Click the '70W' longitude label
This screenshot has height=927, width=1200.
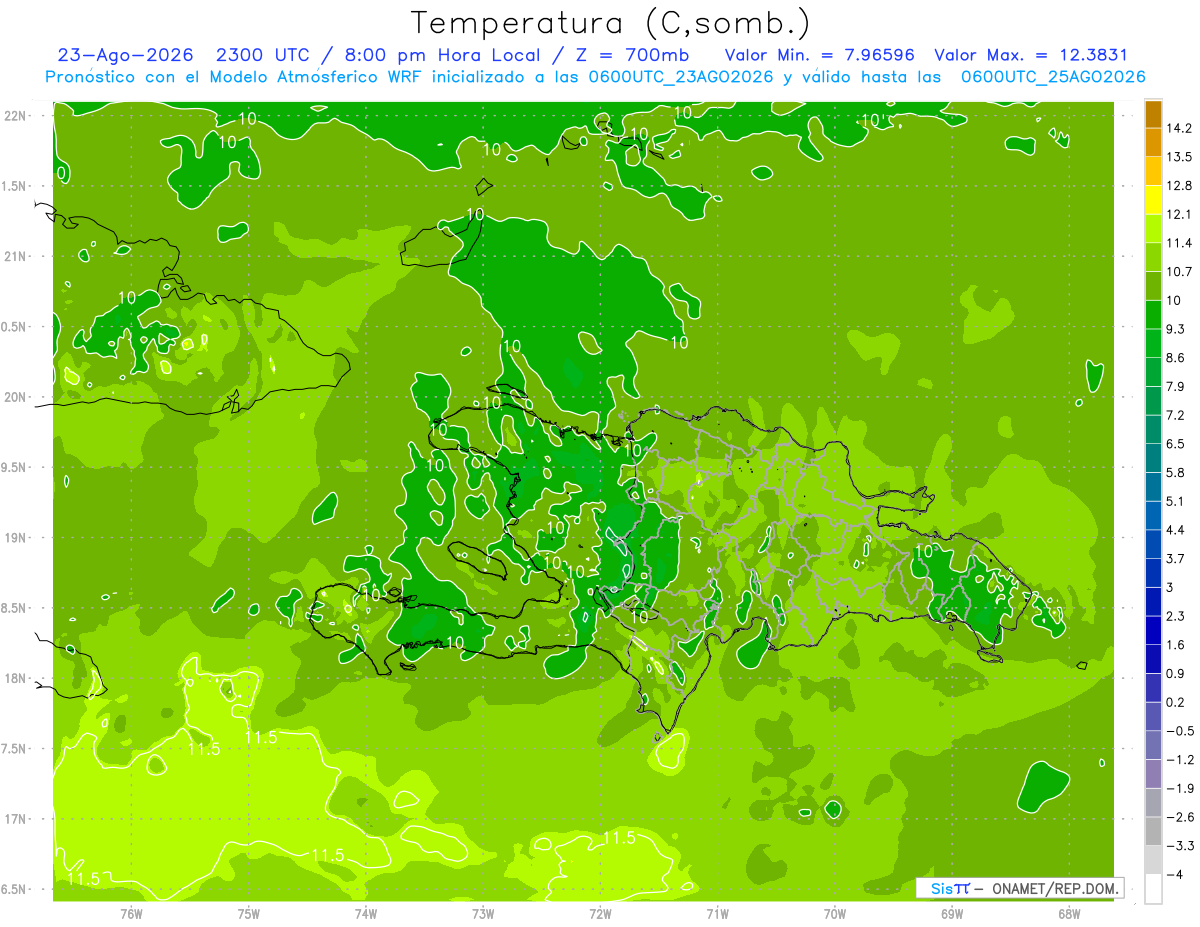coord(835,914)
